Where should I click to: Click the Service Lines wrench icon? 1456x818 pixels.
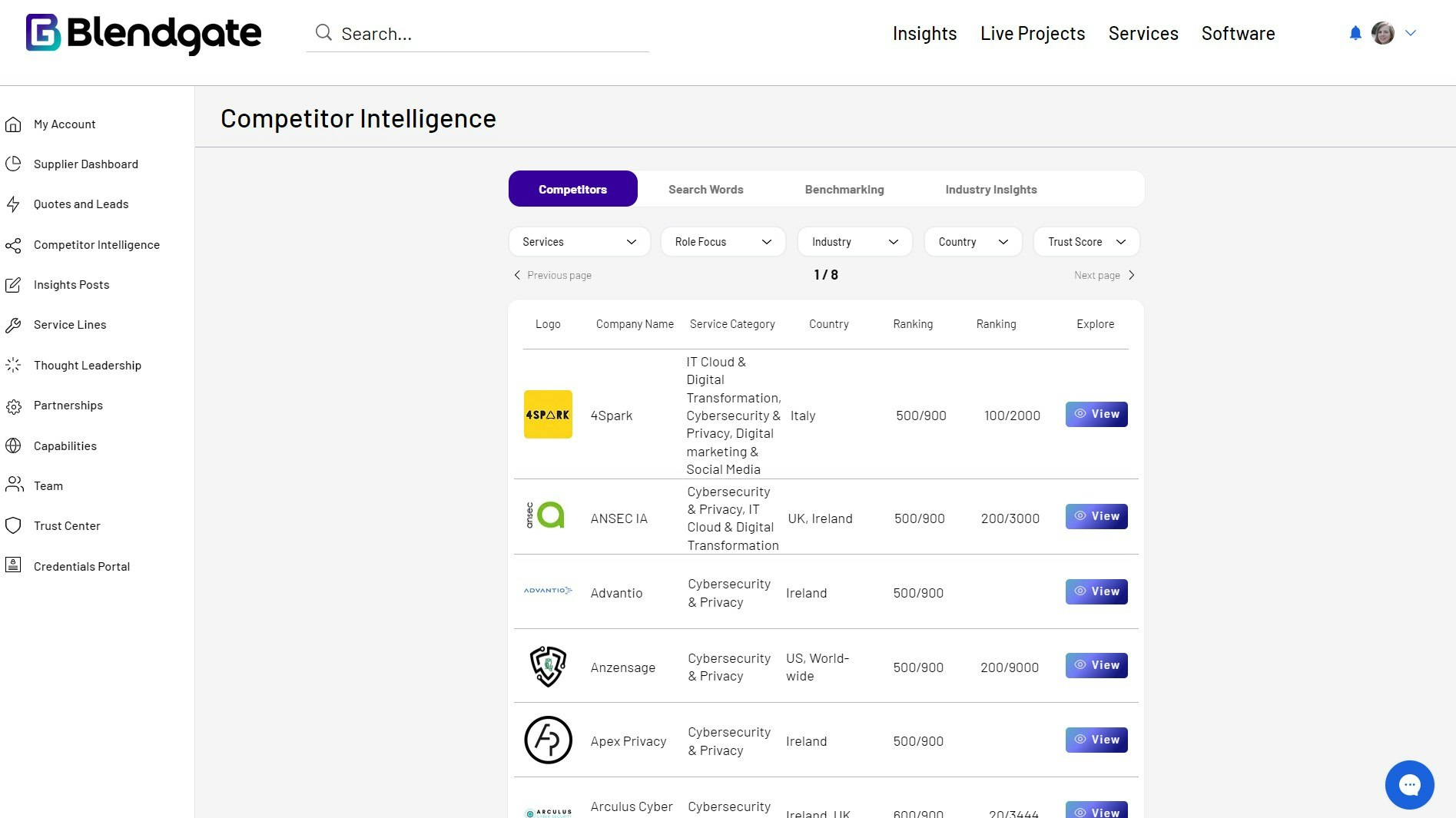13,325
